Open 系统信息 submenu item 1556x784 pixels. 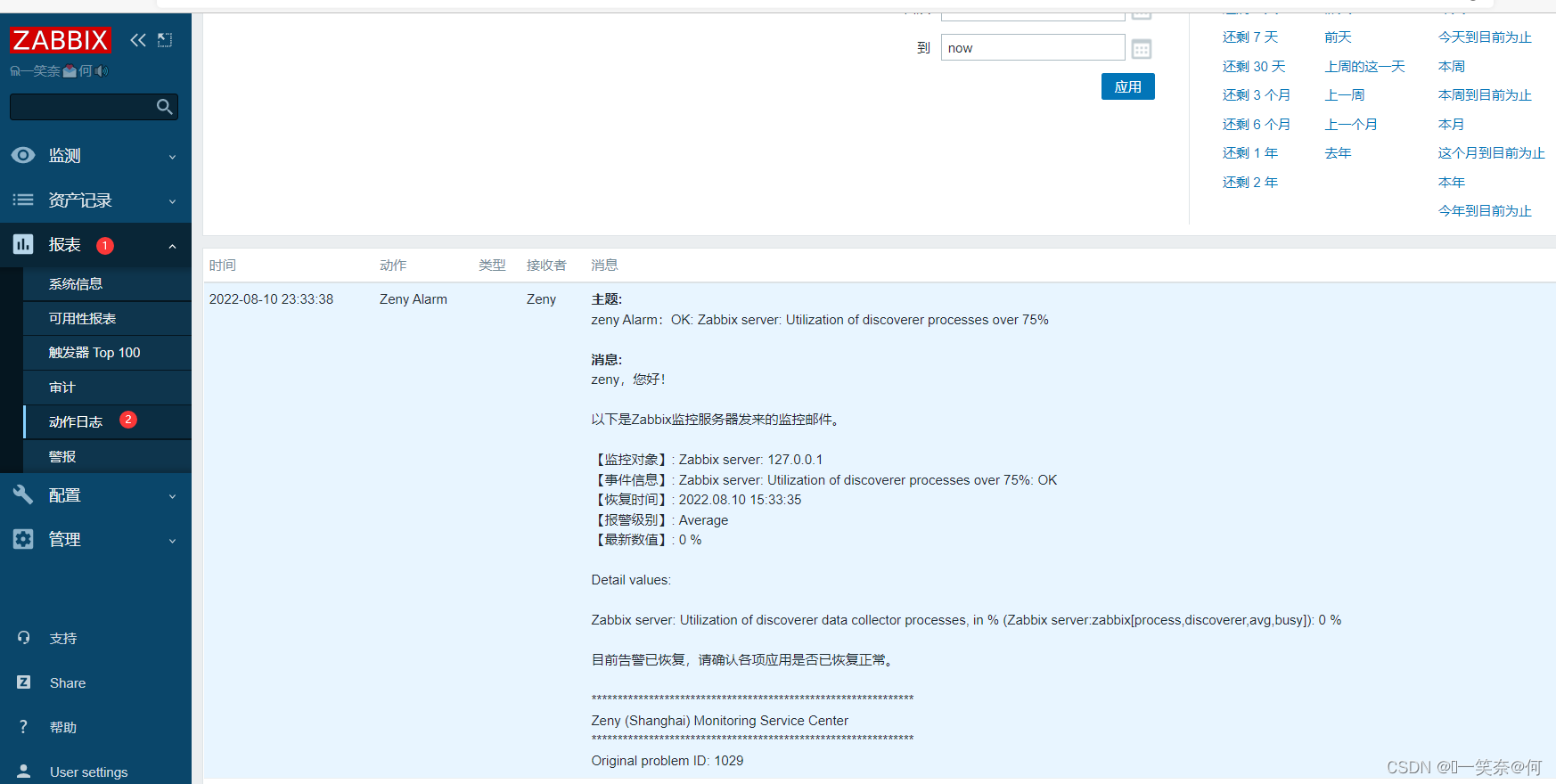(x=107, y=284)
